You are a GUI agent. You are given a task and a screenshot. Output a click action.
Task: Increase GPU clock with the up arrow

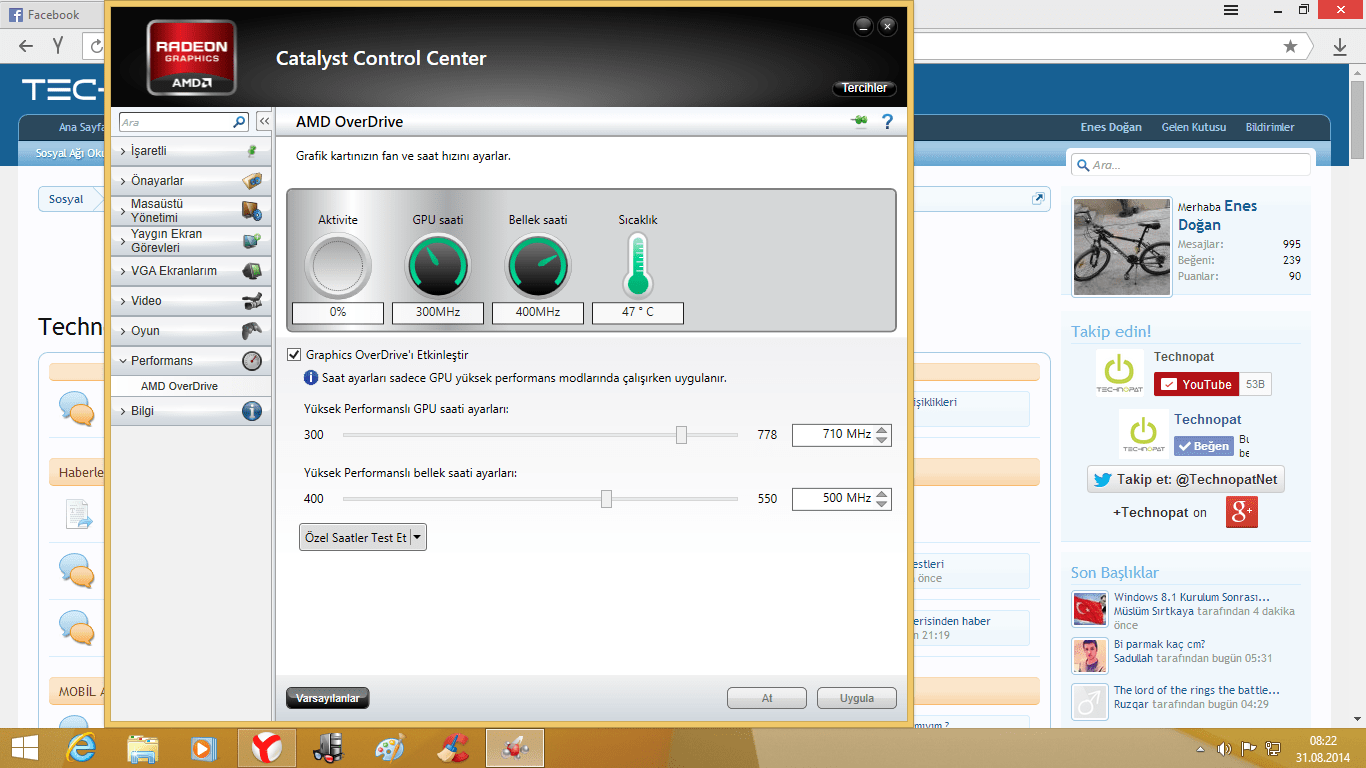[881, 430]
